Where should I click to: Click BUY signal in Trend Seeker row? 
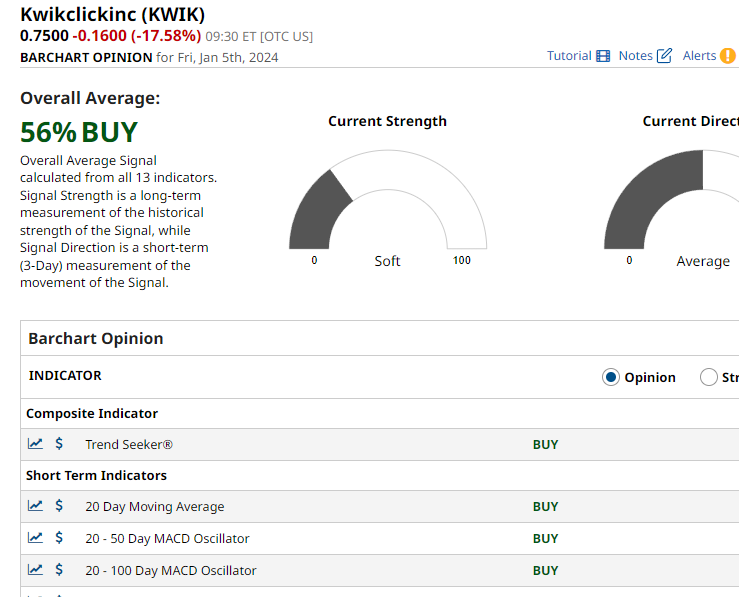point(545,444)
